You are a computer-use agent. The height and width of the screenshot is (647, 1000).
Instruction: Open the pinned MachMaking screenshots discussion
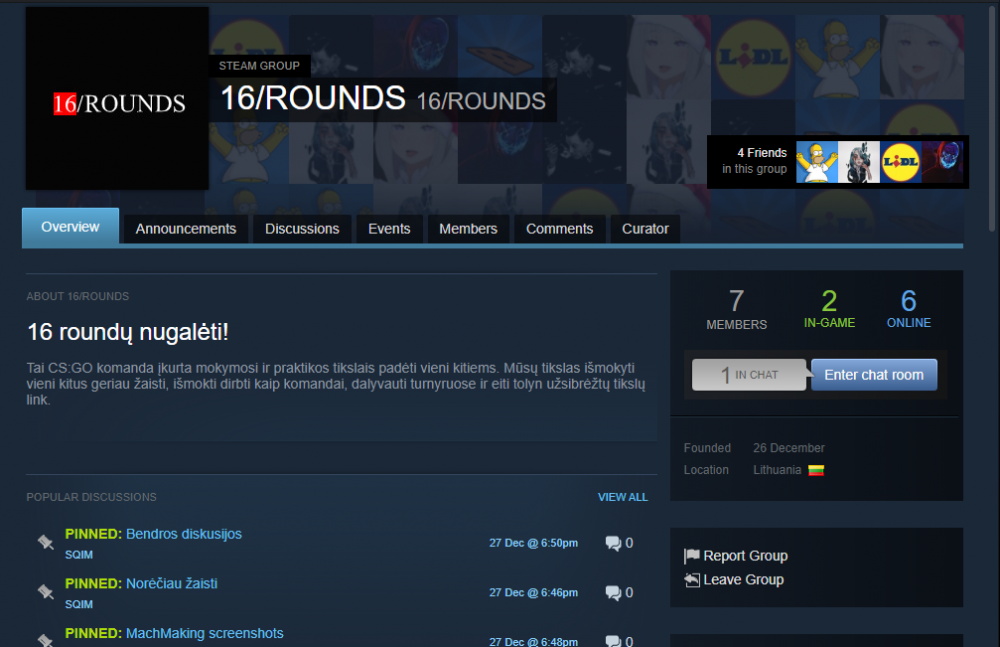tap(205, 633)
